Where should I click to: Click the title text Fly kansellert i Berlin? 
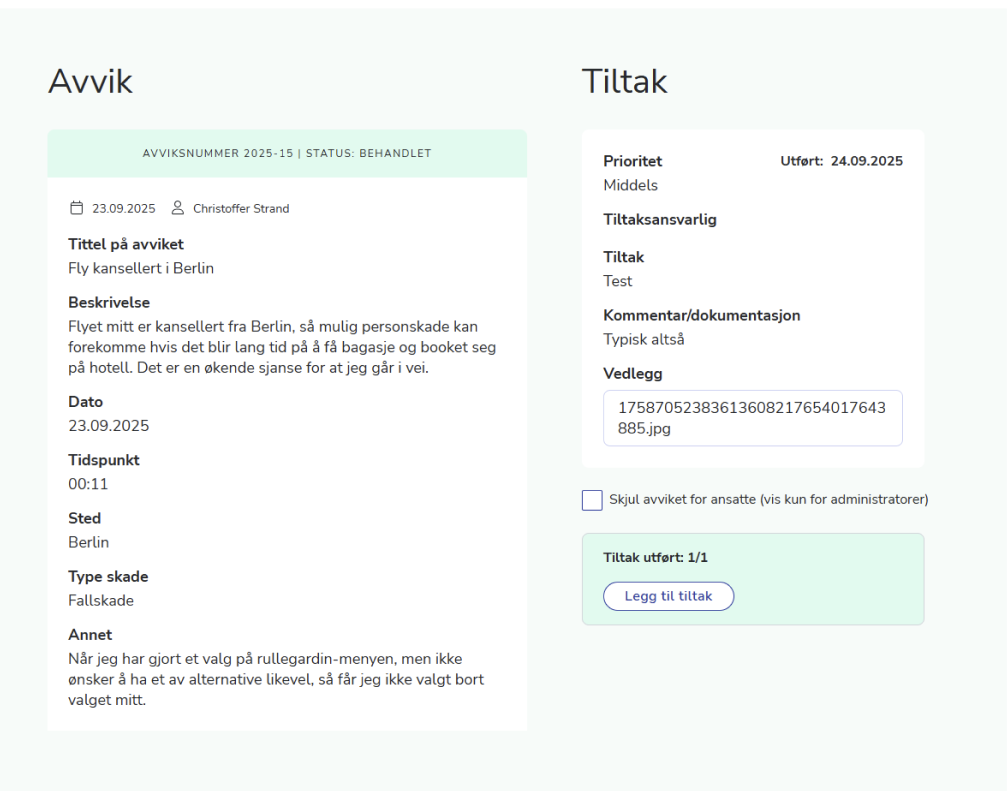pos(141,268)
